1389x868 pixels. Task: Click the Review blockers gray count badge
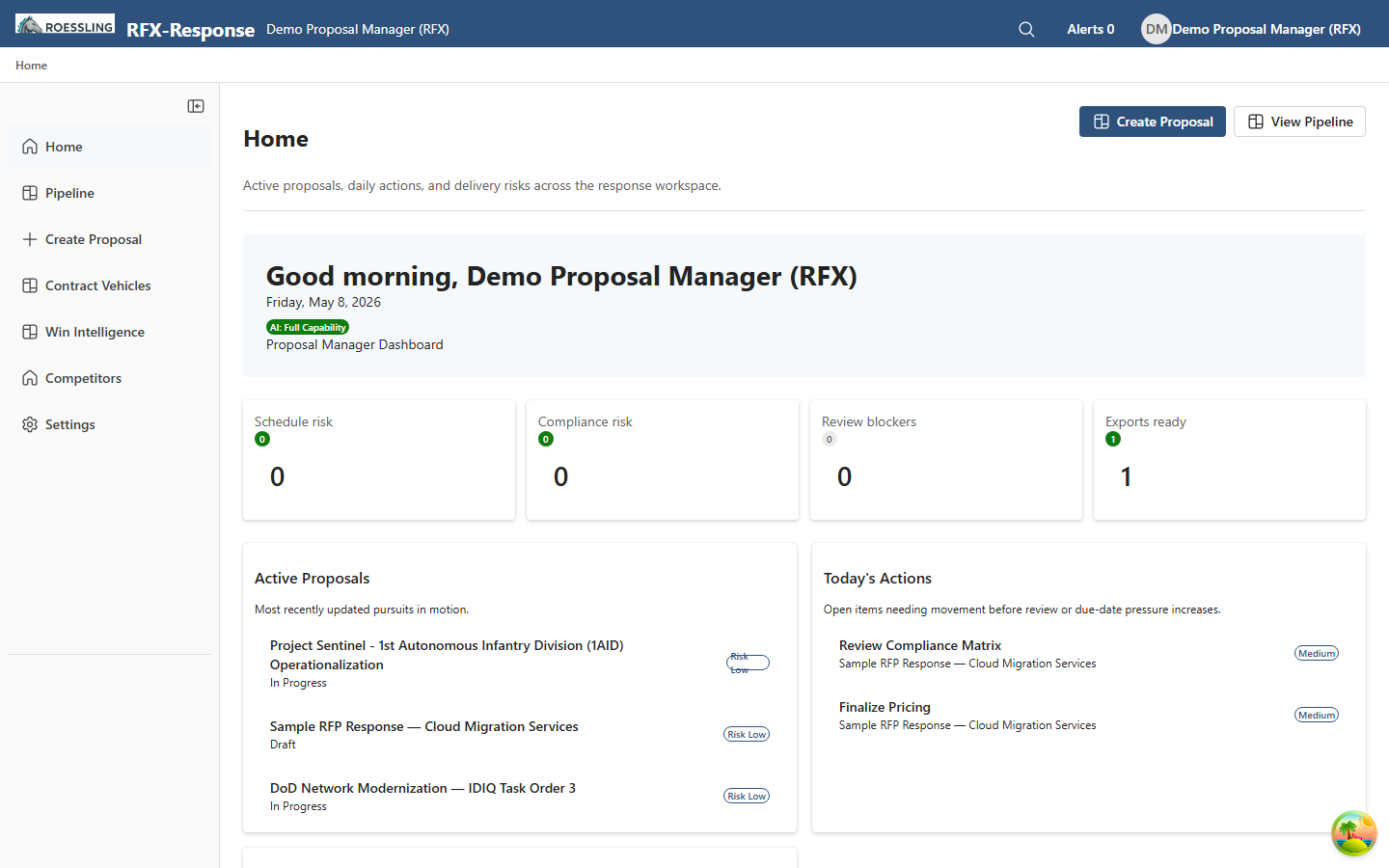coord(830,439)
